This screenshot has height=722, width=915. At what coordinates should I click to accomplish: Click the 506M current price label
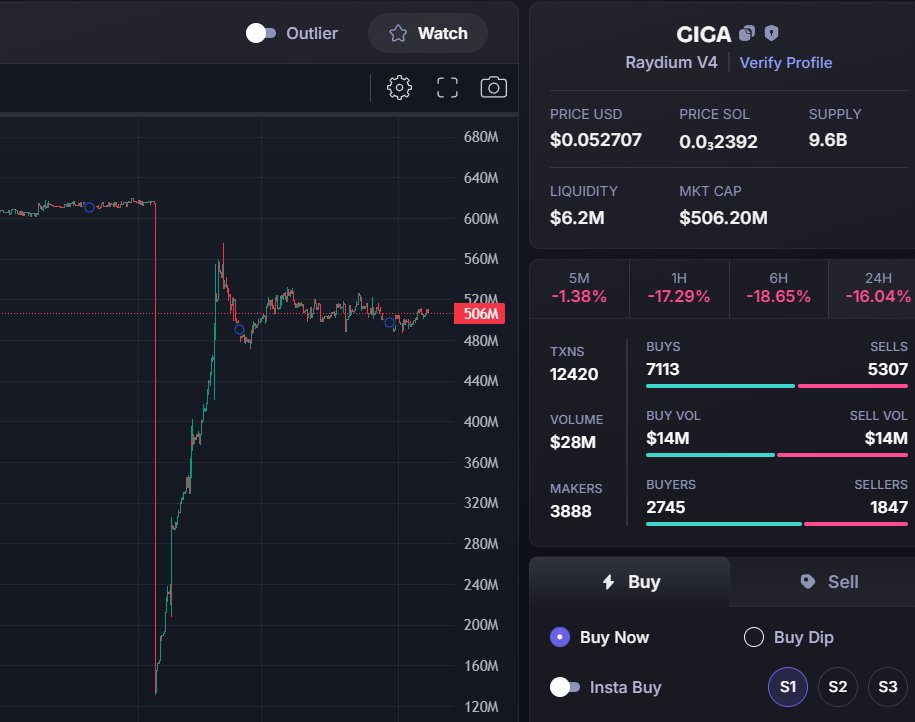[480, 313]
